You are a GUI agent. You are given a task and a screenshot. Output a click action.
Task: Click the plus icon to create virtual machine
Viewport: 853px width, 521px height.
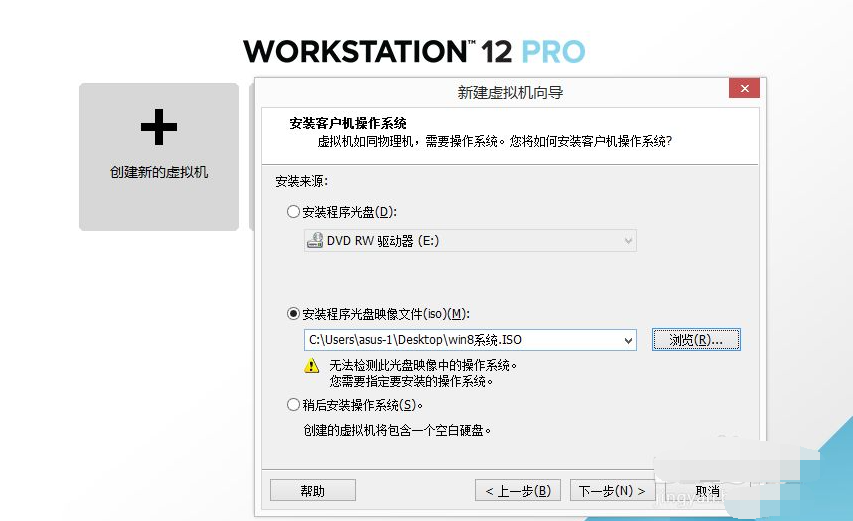pyautogui.click(x=159, y=127)
